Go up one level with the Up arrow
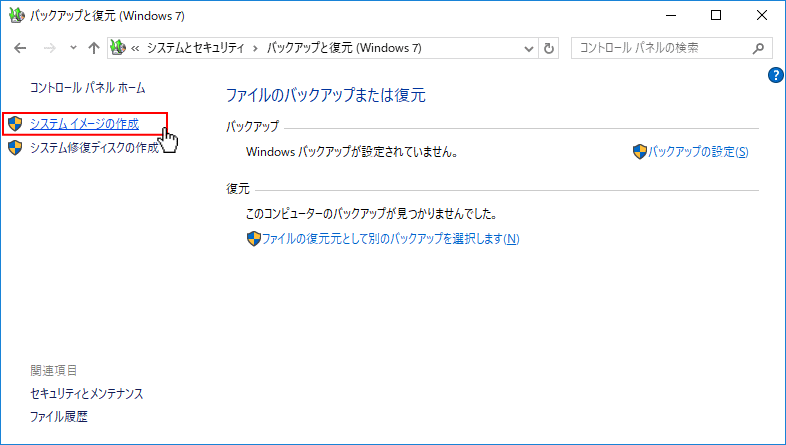The width and height of the screenshot is (786, 445). pos(94,48)
